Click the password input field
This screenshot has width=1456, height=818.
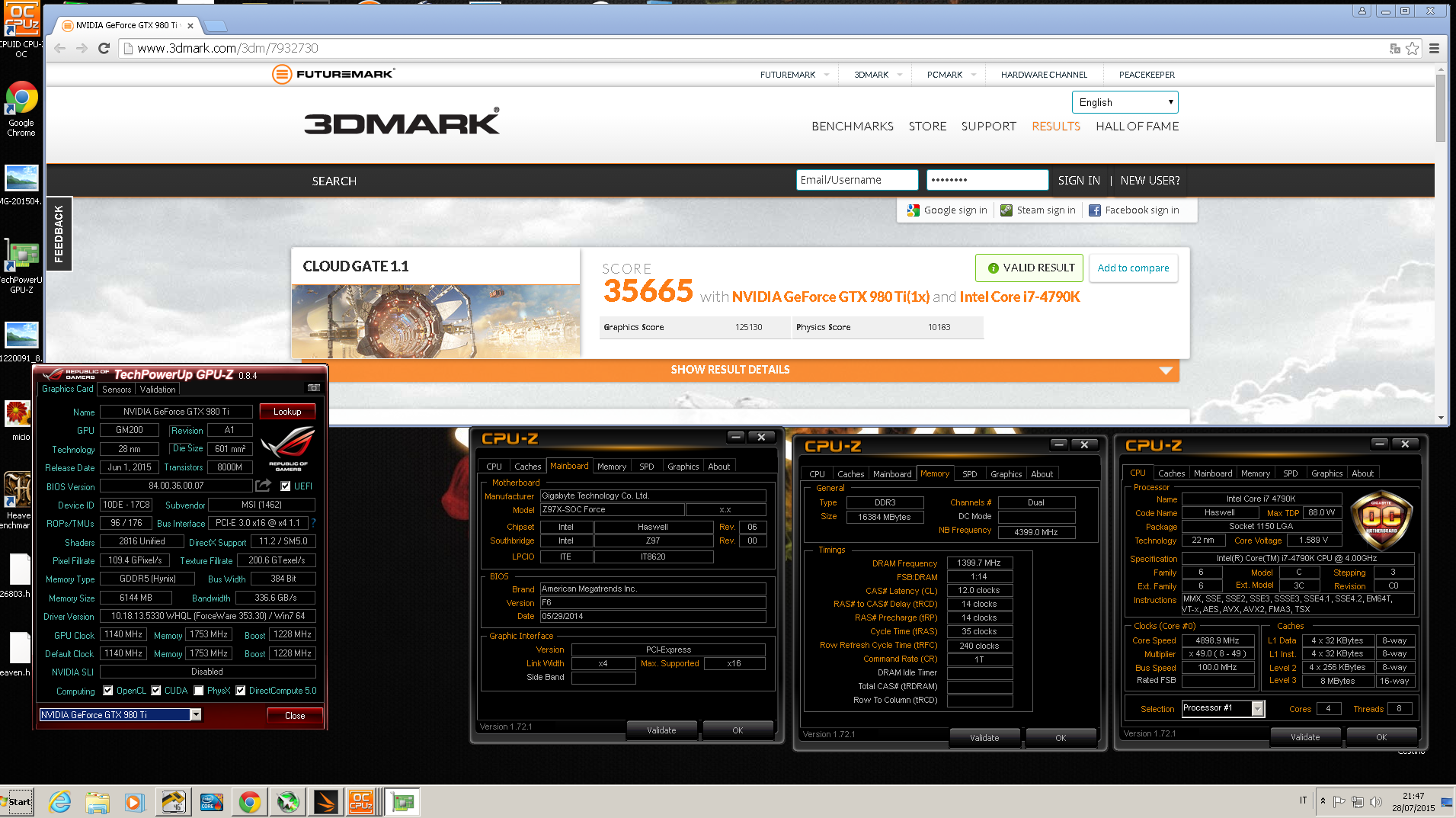click(987, 180)
